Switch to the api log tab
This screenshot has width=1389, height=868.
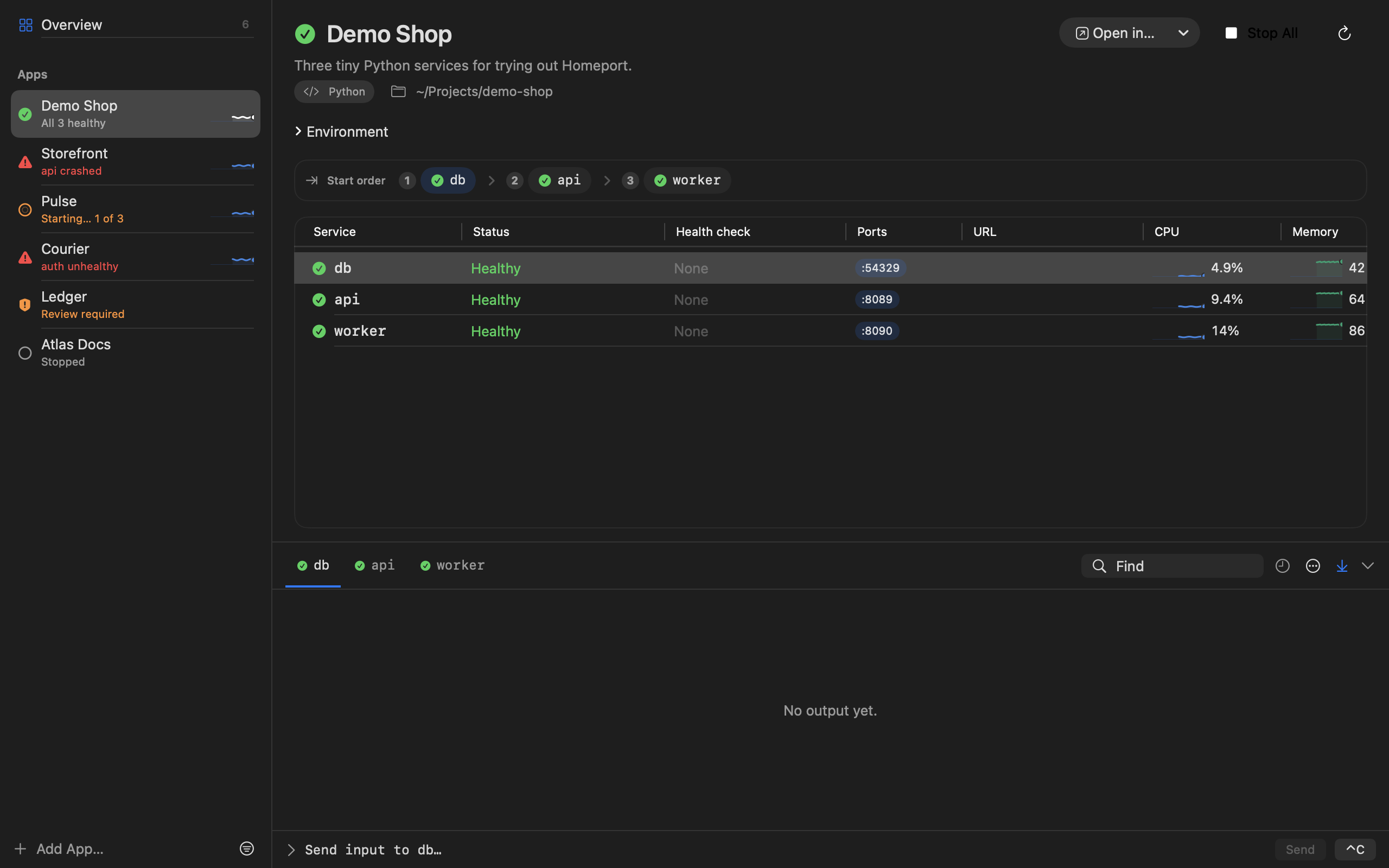pos(374,565)
